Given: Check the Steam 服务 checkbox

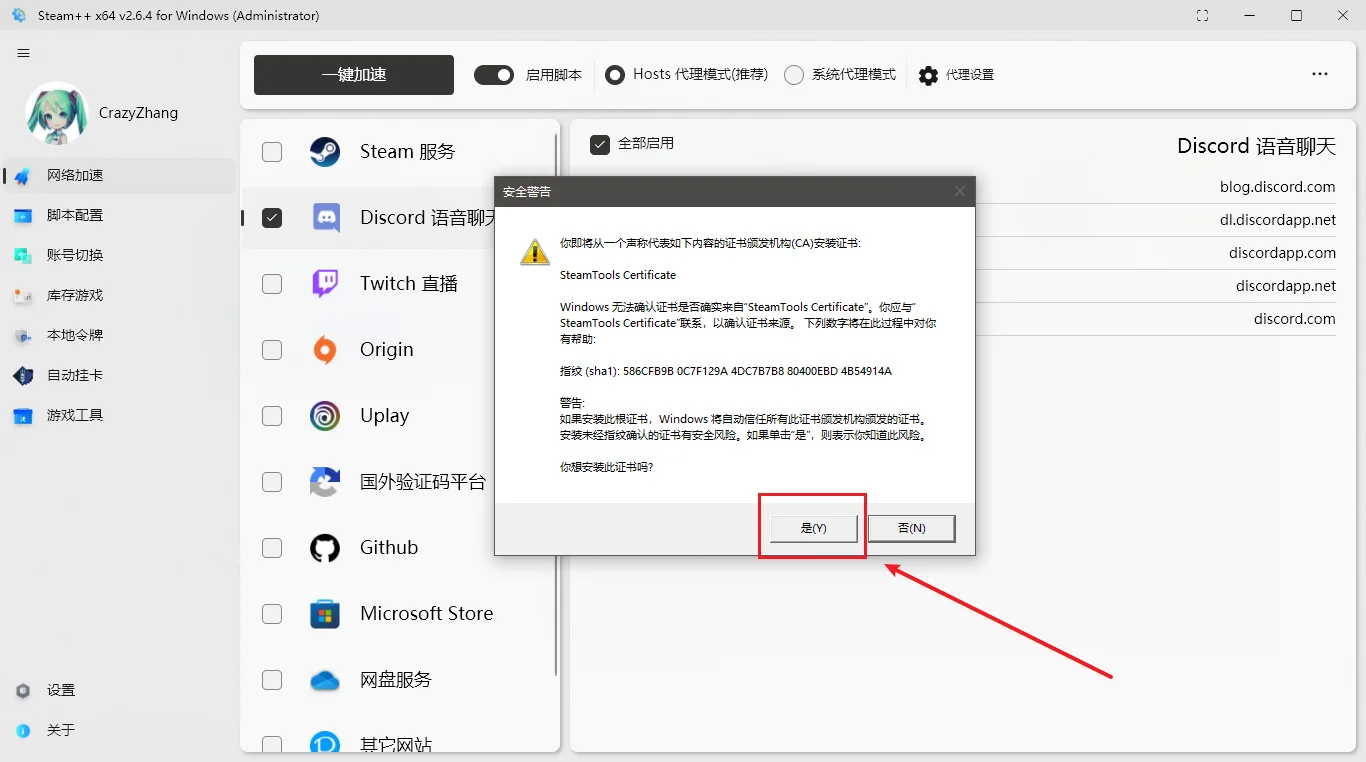Looking at the screenshot, I should pyautogui.click(x=272, y=152).
